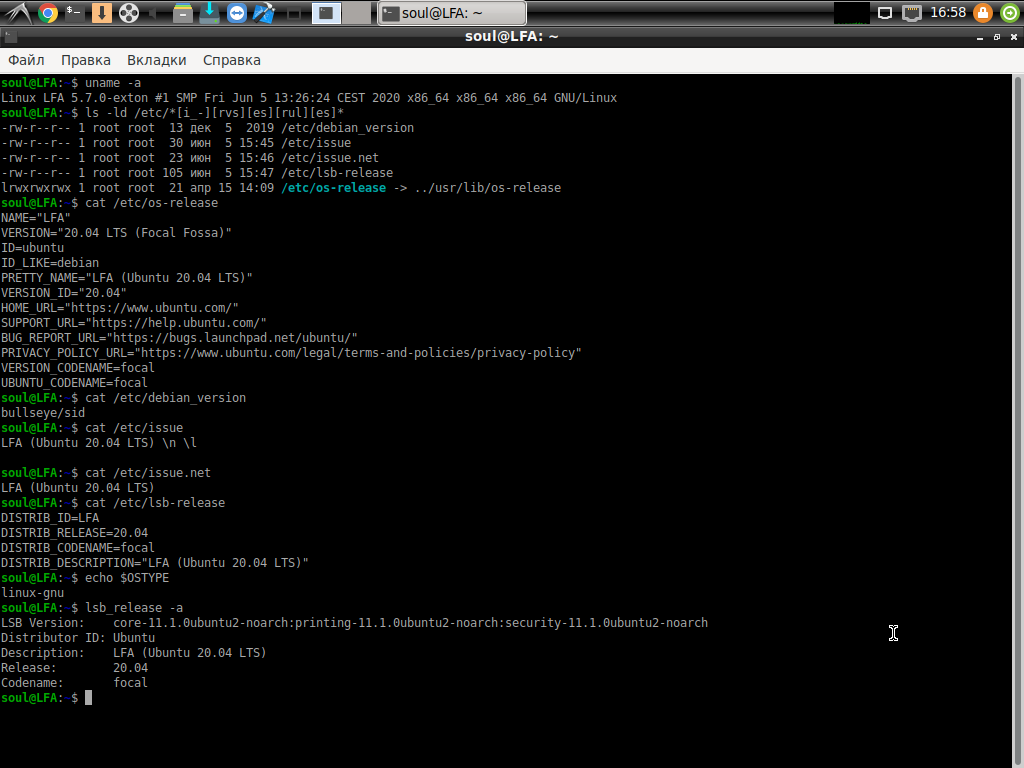Image resolution: width=1024 pixels, height=768 pixels.
Task: Click the PRIVACY_POLICY_URL line
Action: [291, 353]
